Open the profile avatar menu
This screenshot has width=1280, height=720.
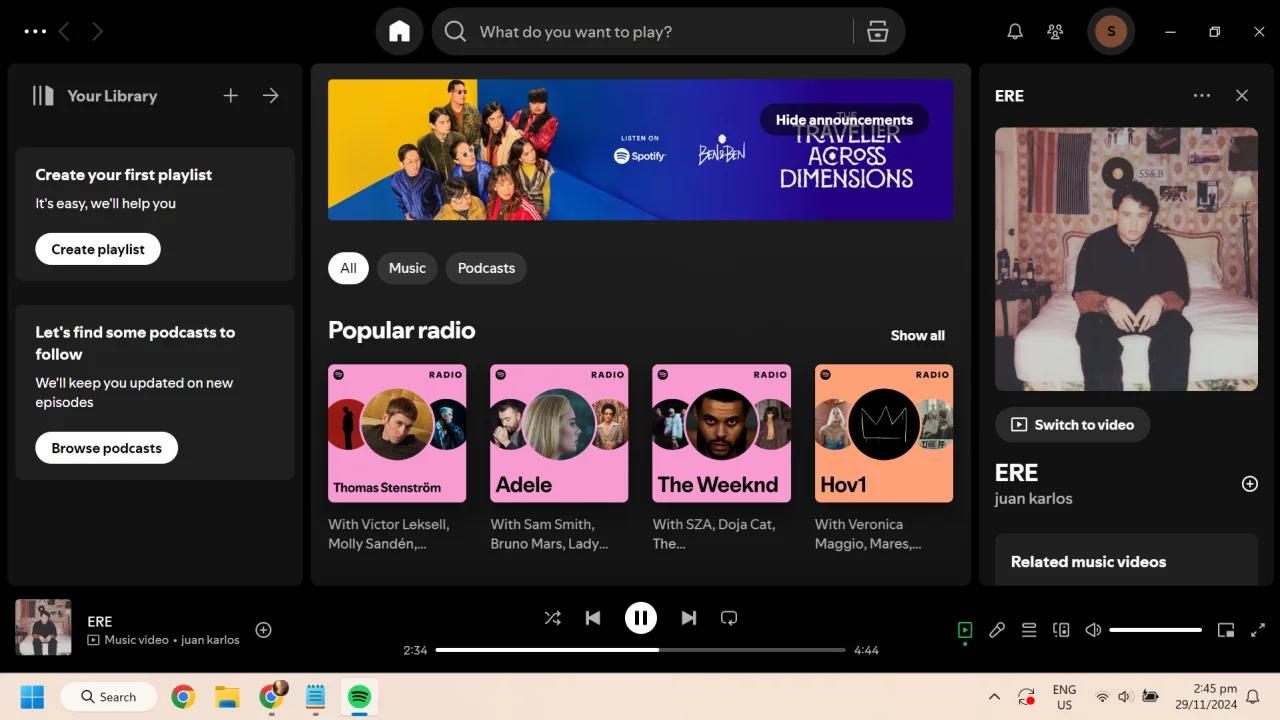pos(1111,32)
